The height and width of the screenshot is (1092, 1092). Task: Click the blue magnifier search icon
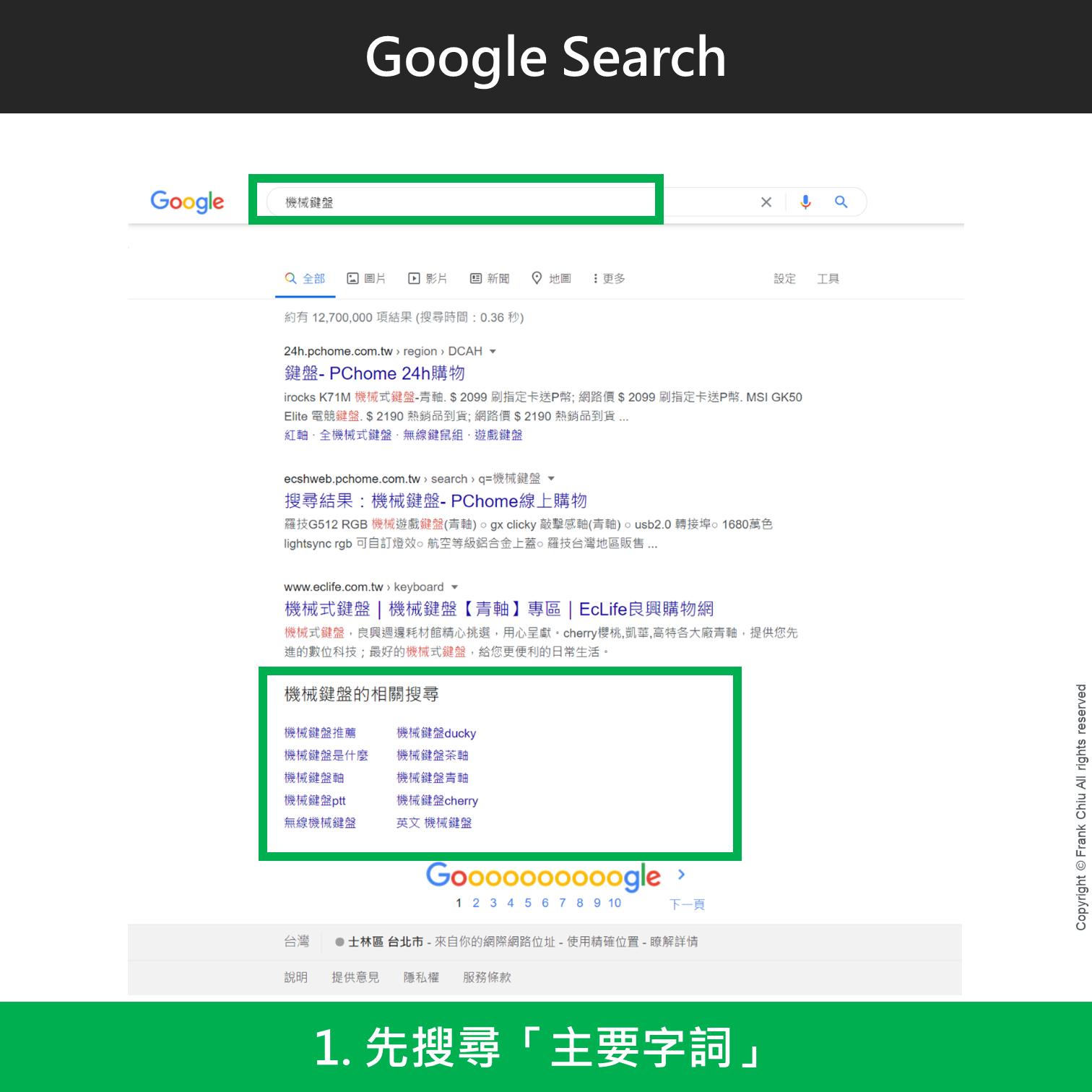pyautogui.click(x=841, y=202)
